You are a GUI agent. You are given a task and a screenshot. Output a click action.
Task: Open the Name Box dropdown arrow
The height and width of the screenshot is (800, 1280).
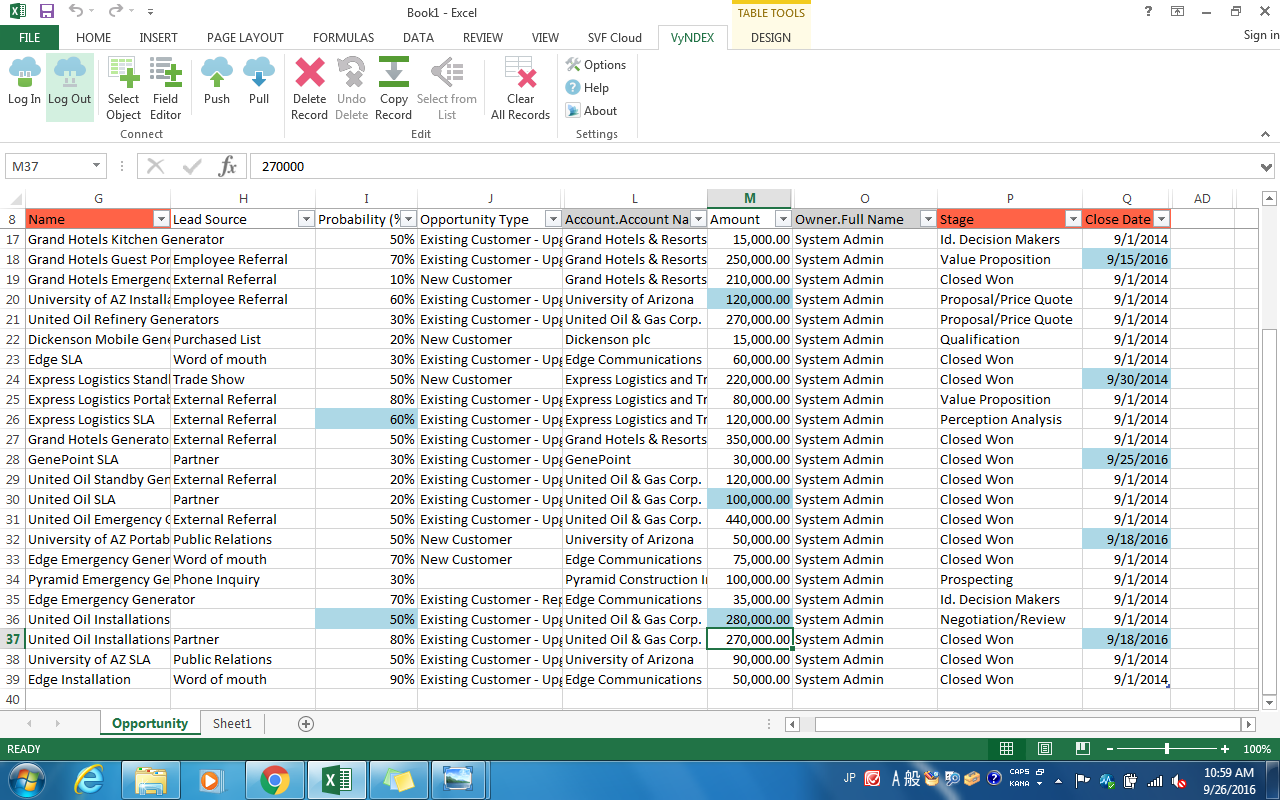tap(97, 167)
